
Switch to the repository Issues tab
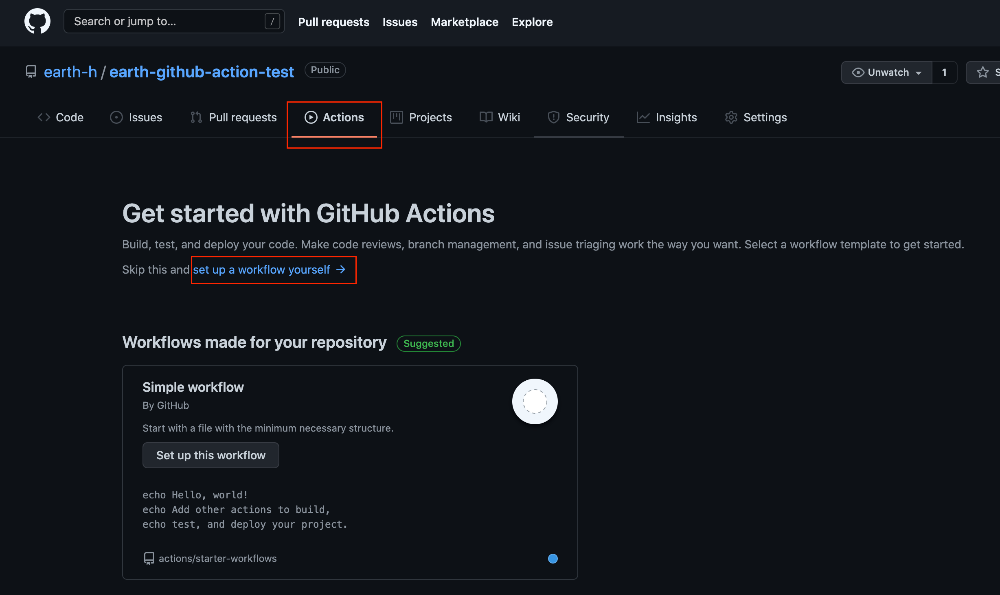coord(136,117)
